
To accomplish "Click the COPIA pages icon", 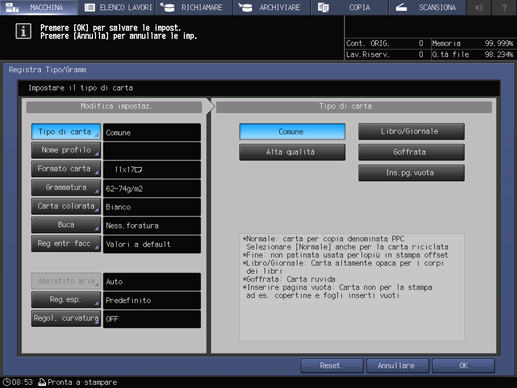I will [x=323, y=7].
